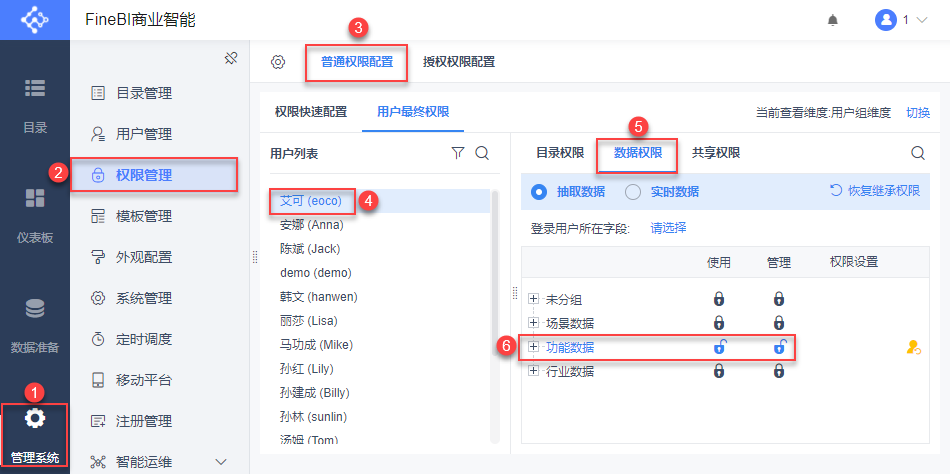Click 恢复继承权限 button

click(875, 191)
